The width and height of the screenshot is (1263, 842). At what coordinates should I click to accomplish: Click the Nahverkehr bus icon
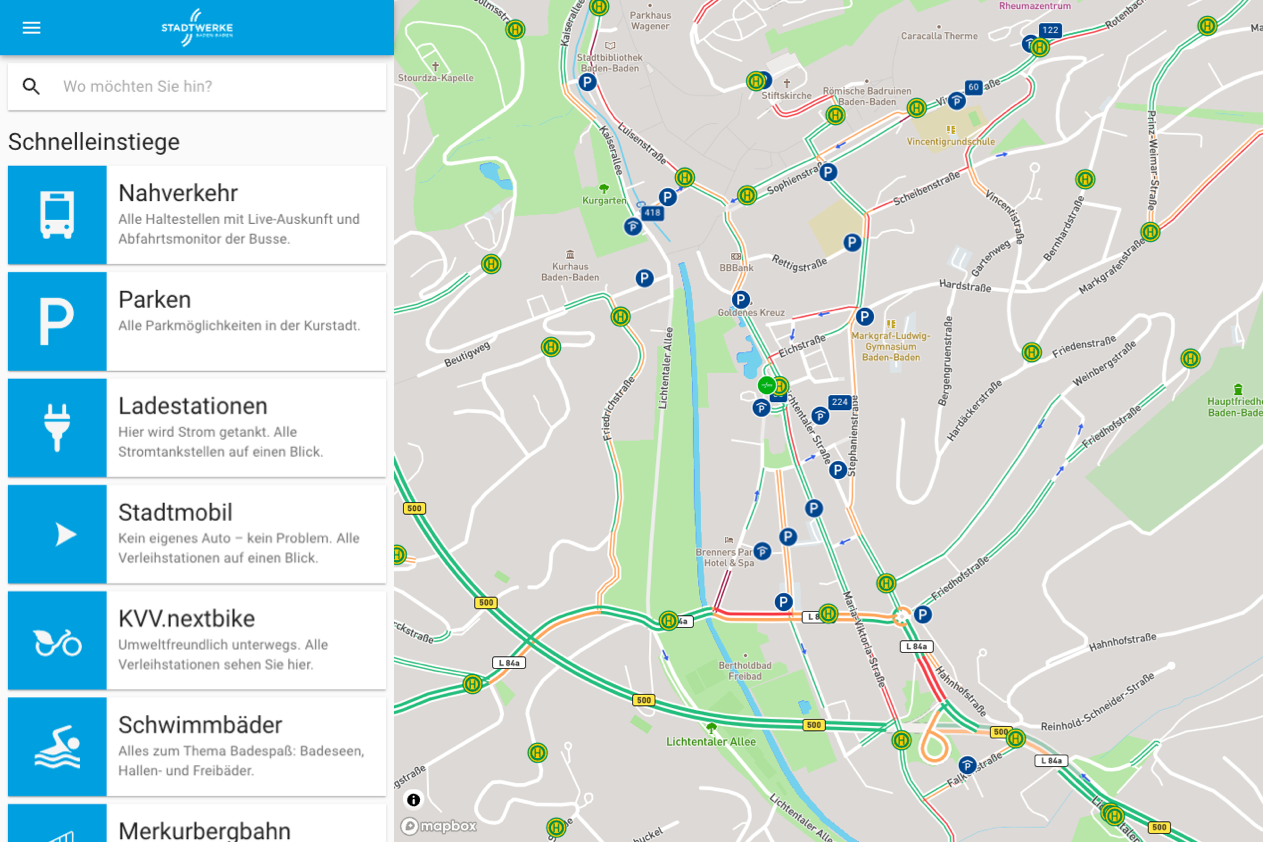57,215
